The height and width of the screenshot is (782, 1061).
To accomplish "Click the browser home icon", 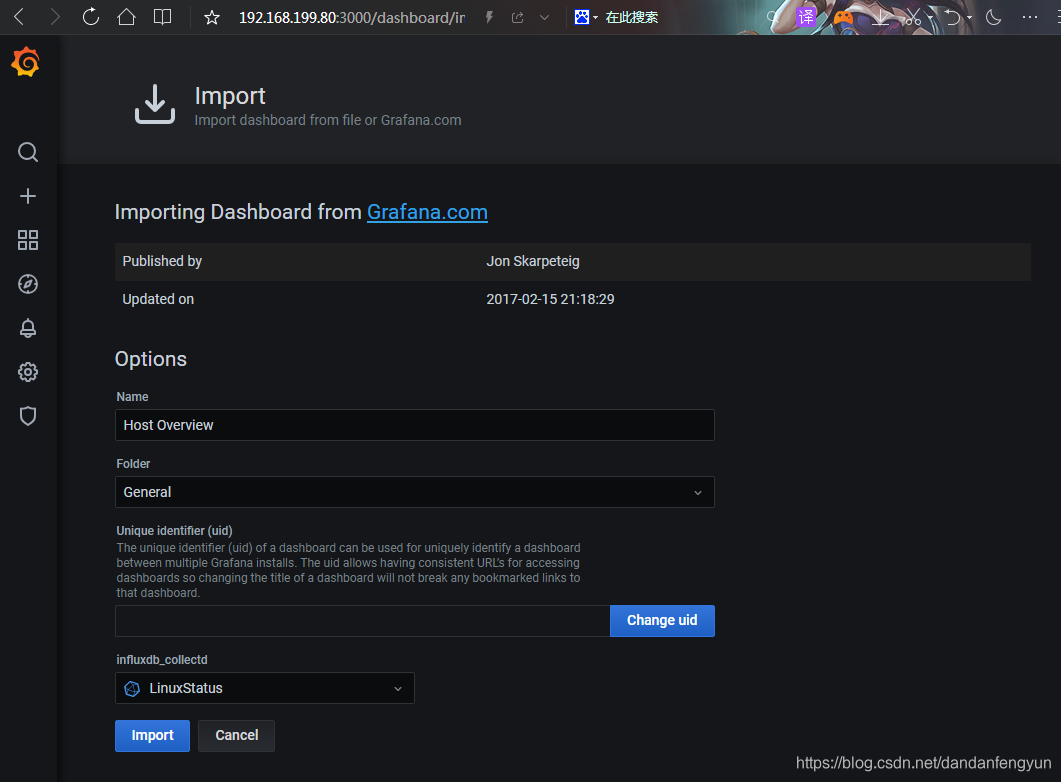I will (x=127, y=17).
